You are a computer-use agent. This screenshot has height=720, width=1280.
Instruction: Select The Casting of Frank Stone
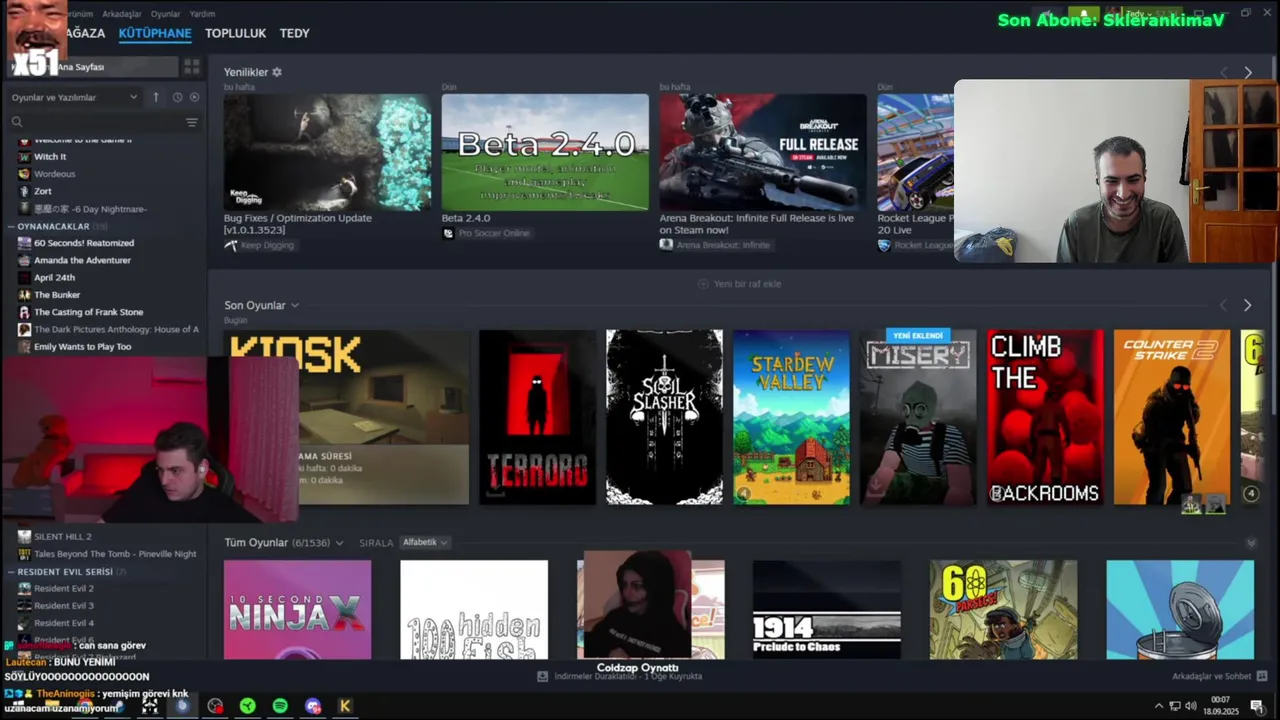[x=88, y=312]
